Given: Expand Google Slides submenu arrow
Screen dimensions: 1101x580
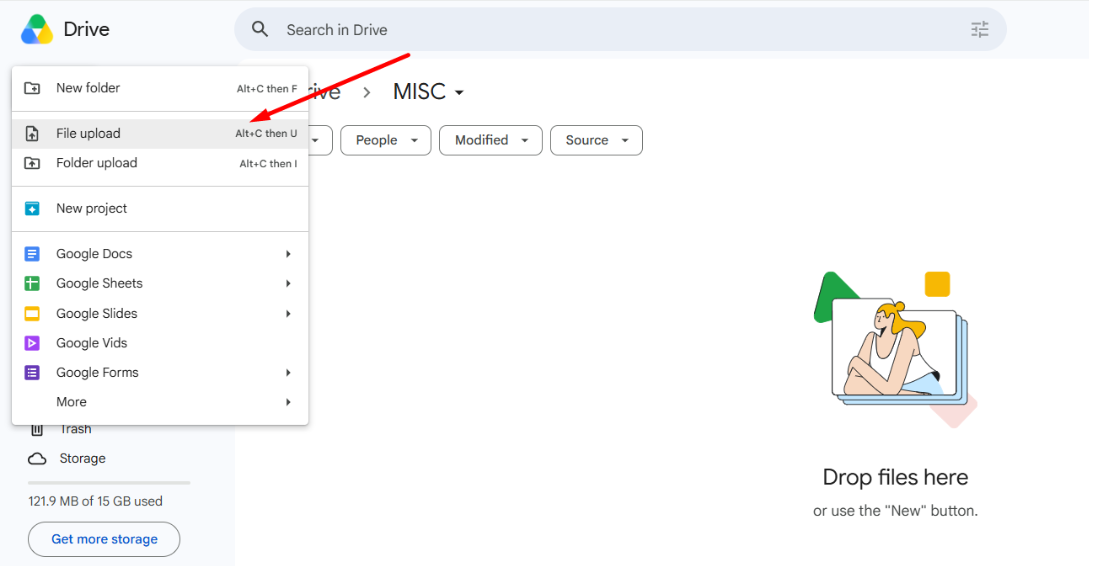Looking at the screenshot, I should (x=288, y=313).
